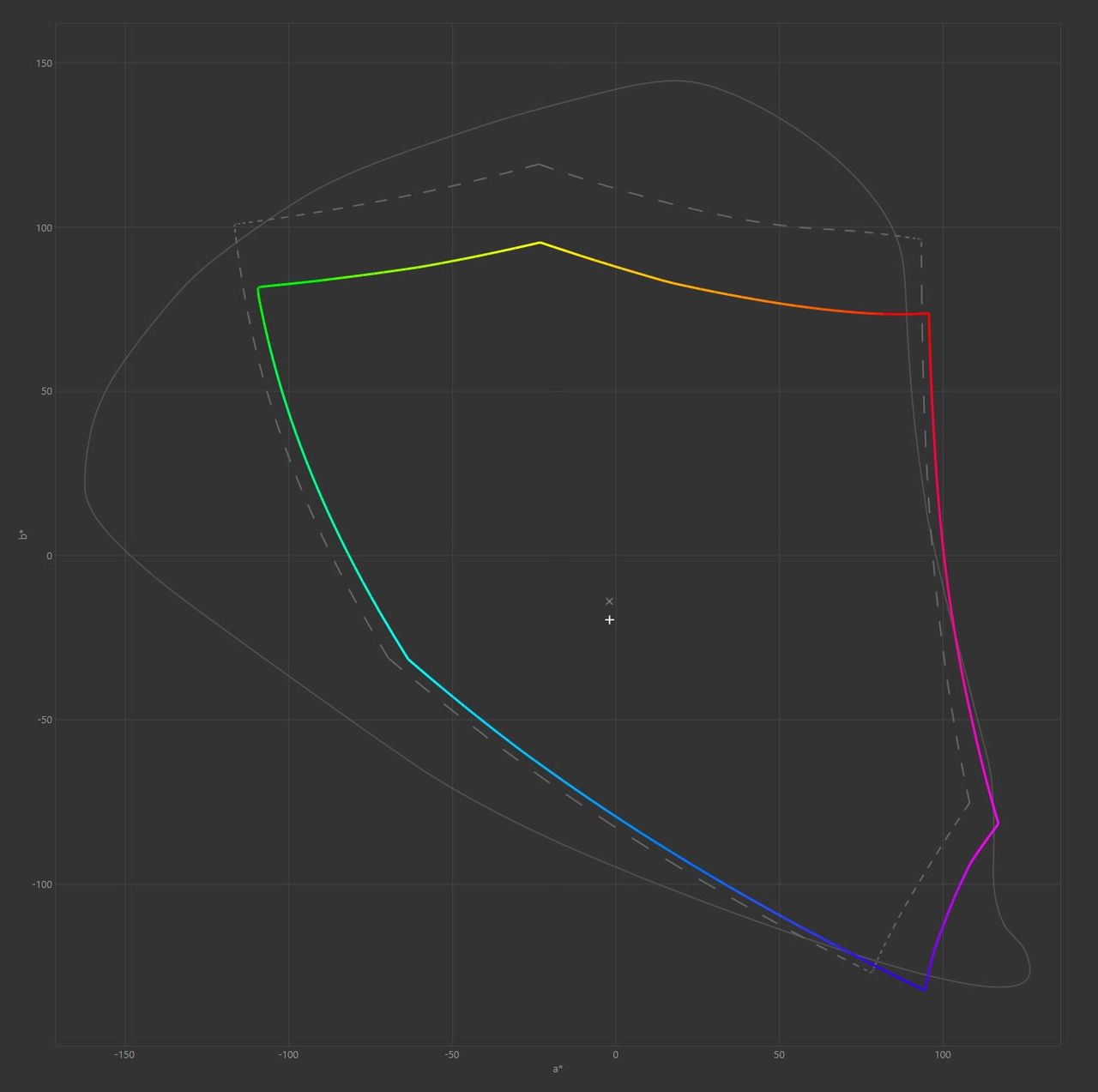Screen dimensions: 1098x1092
Task: Click the yellow peak of colored gamut
Action: (x=540, y=243)
